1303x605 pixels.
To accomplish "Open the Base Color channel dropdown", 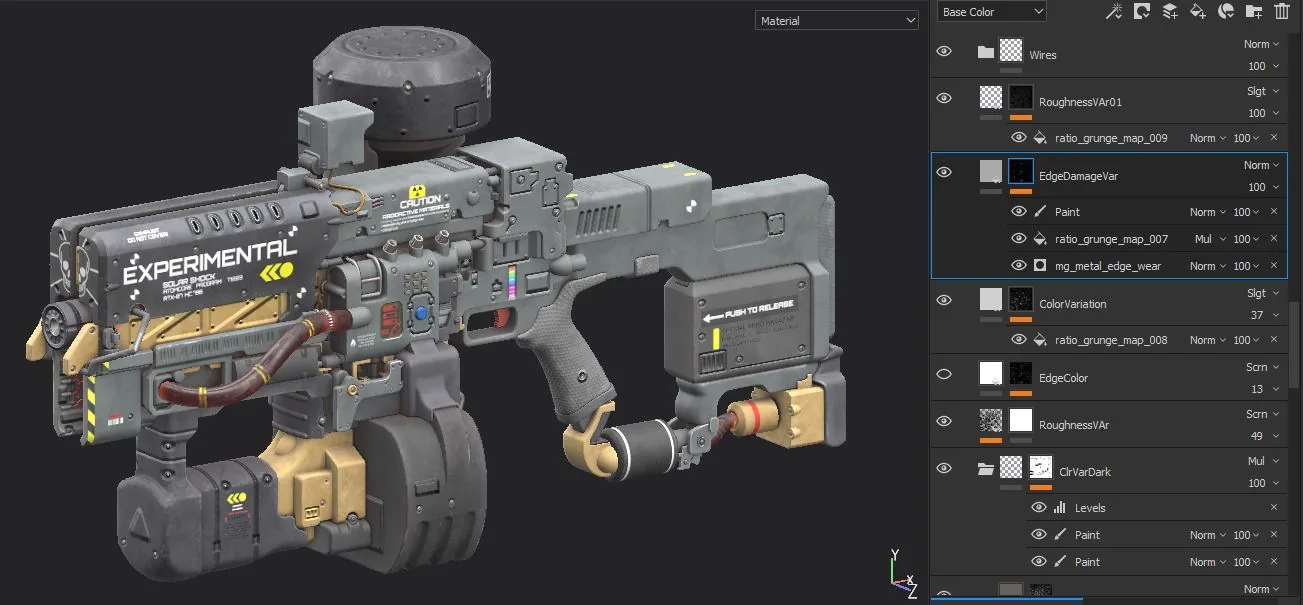I will (991, 12).
